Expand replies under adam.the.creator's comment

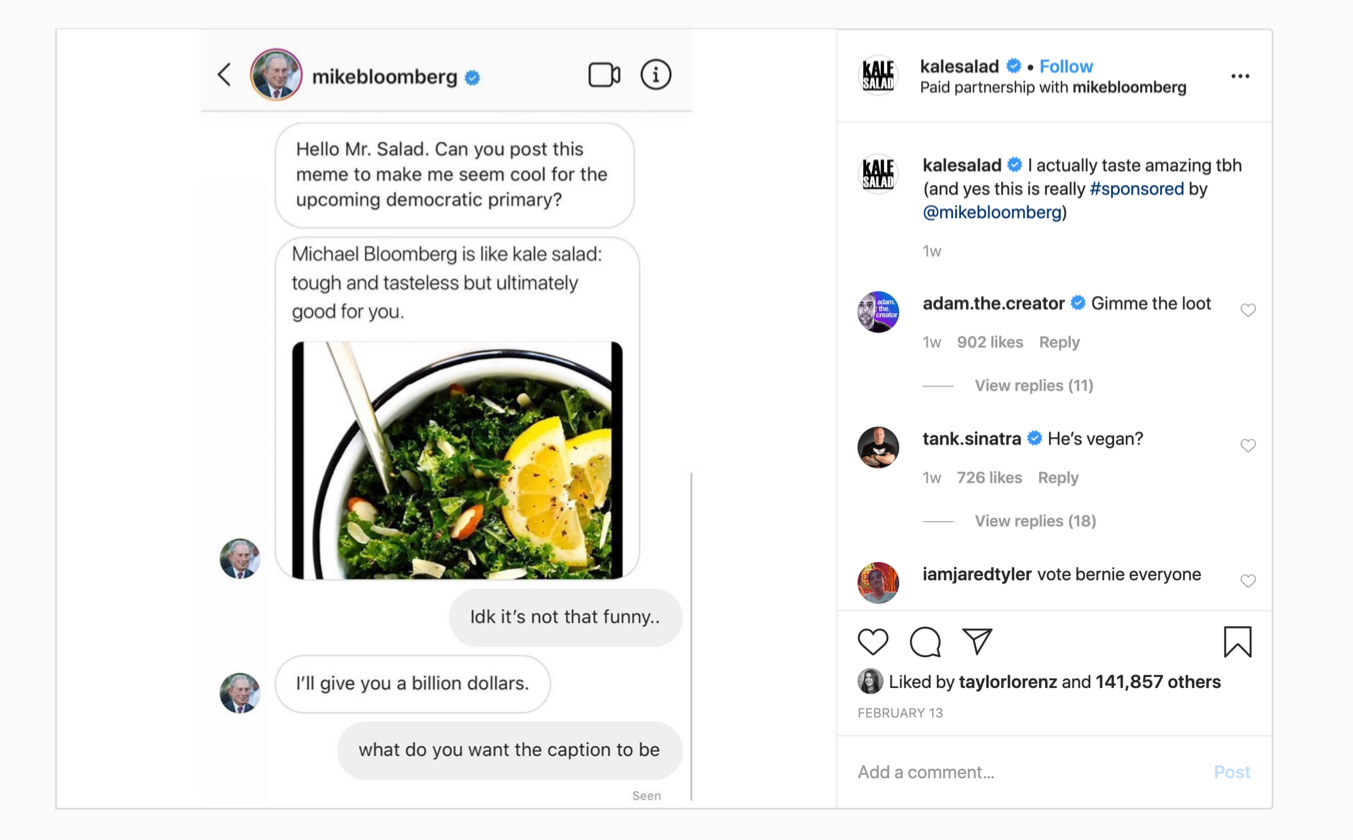(x=1033, y=385)
